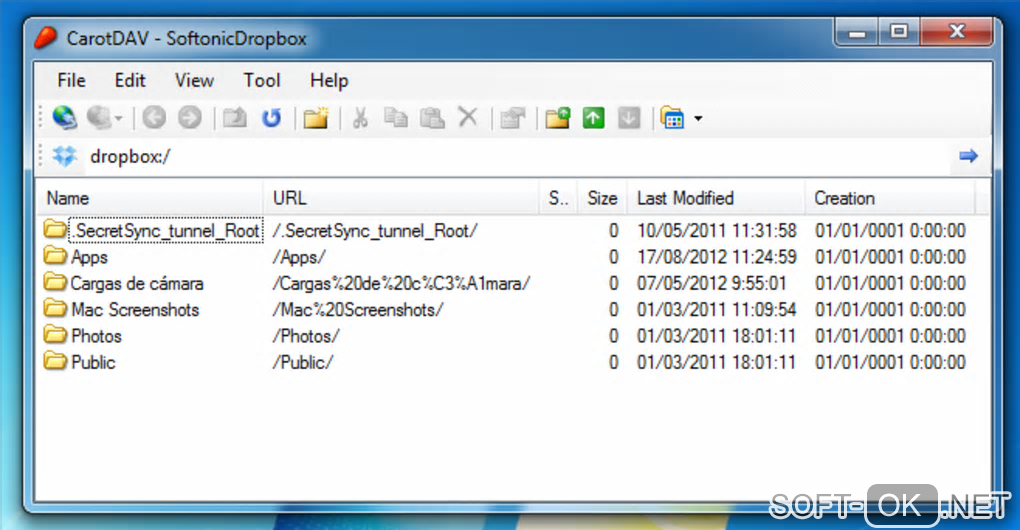Minimize the CarotDAV window
The image size is (1020, 530).
[857, 33]
